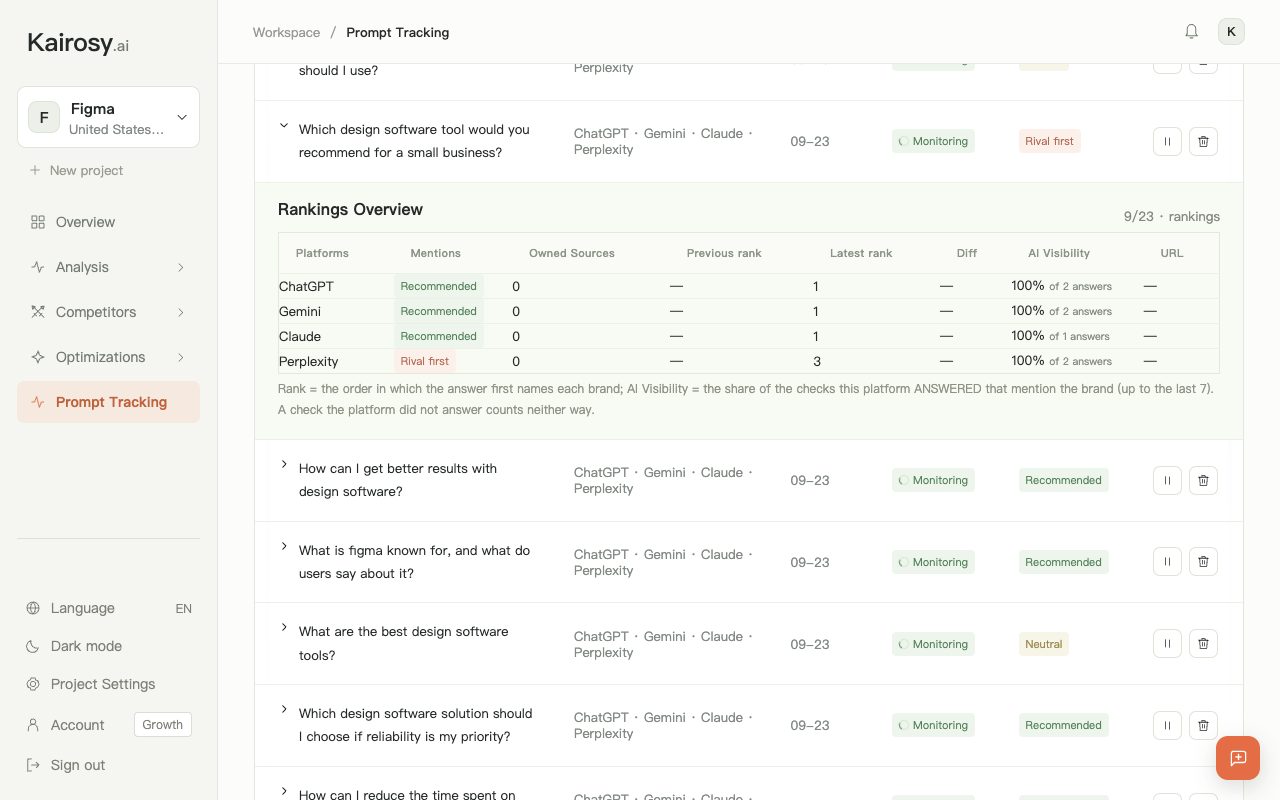Expand the 'reliability is my priority' row
This screenshot has width=1280, height=800.
click(284, 710)
